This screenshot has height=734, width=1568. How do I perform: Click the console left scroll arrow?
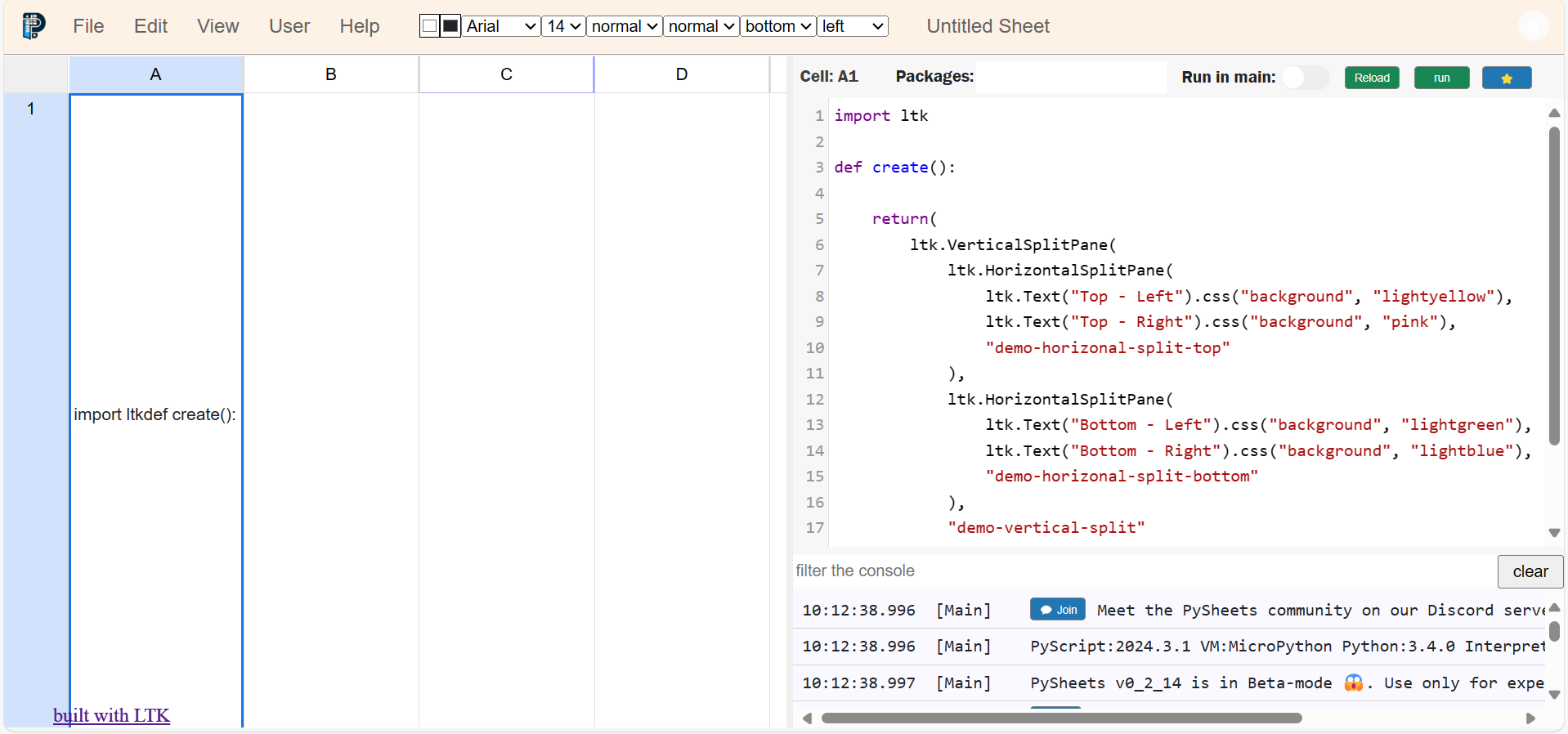807,718
